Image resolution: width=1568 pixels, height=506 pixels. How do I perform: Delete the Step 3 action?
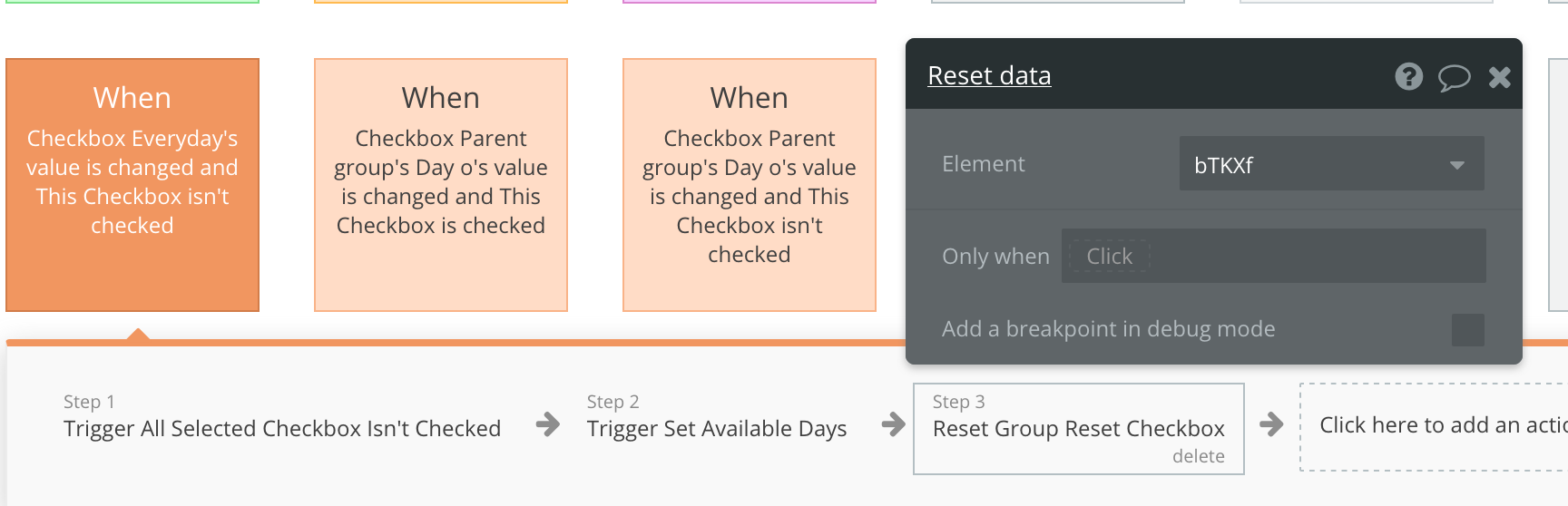[1198, 456]
